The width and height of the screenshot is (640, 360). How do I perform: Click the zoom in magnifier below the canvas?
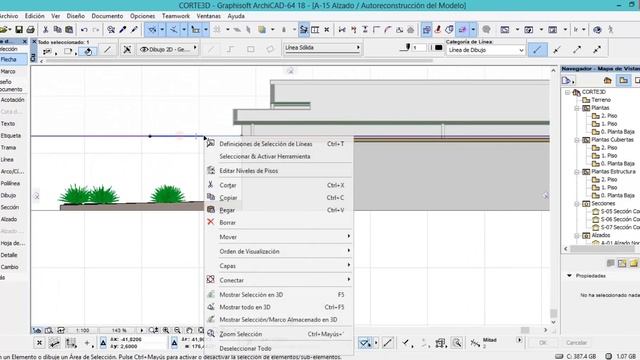(x=166, y=330)
